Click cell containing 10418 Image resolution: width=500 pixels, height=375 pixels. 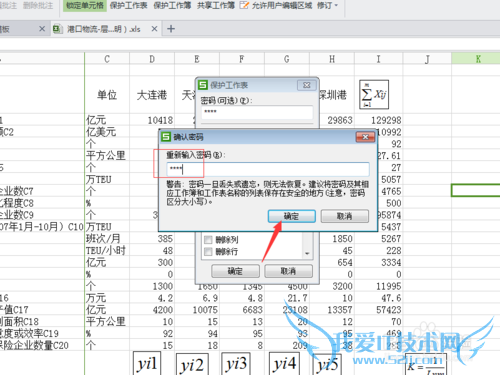[x=152, y=120]
